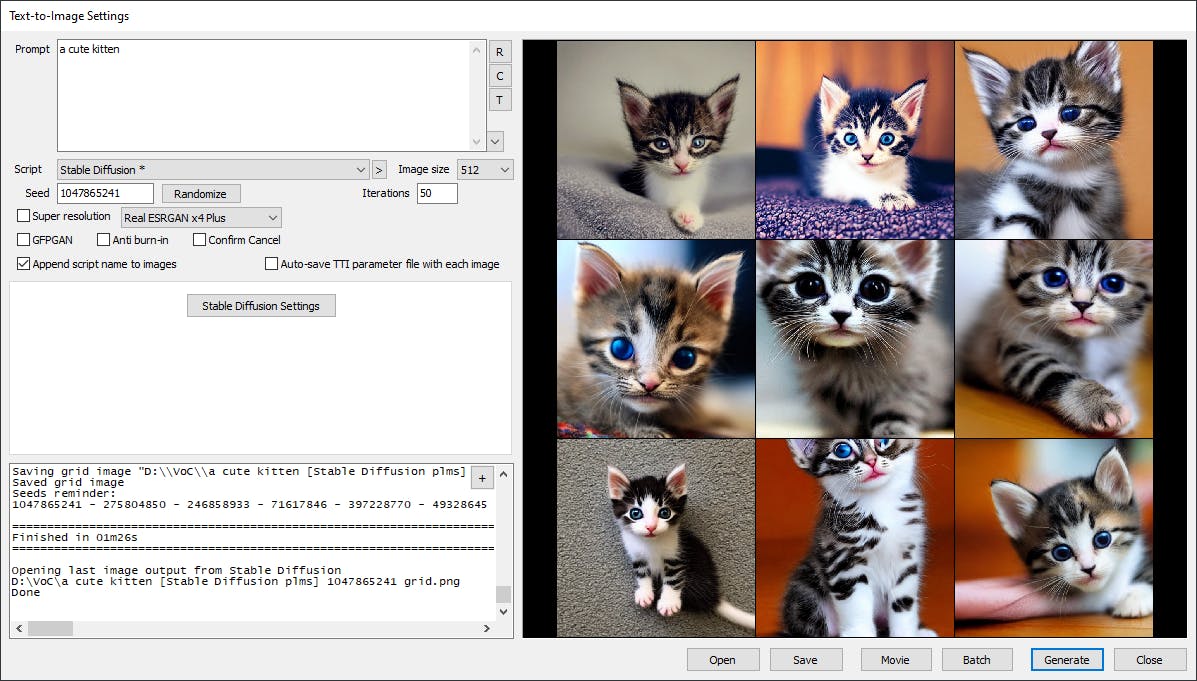Click the kitten on gray blanket thumbnail
1197x681 pixels.
[656, 140]
